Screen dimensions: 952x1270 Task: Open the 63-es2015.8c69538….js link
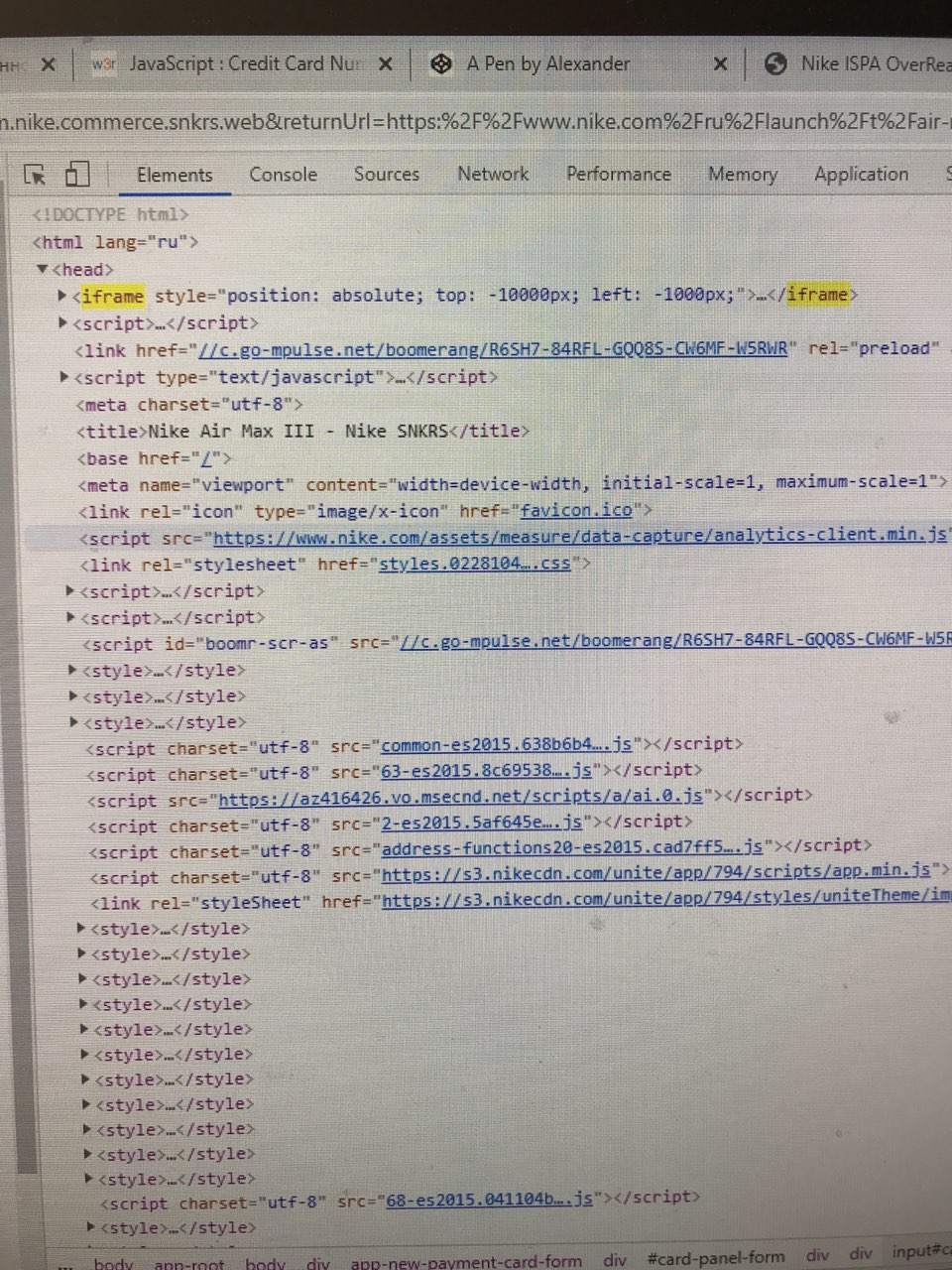[486, 771]
